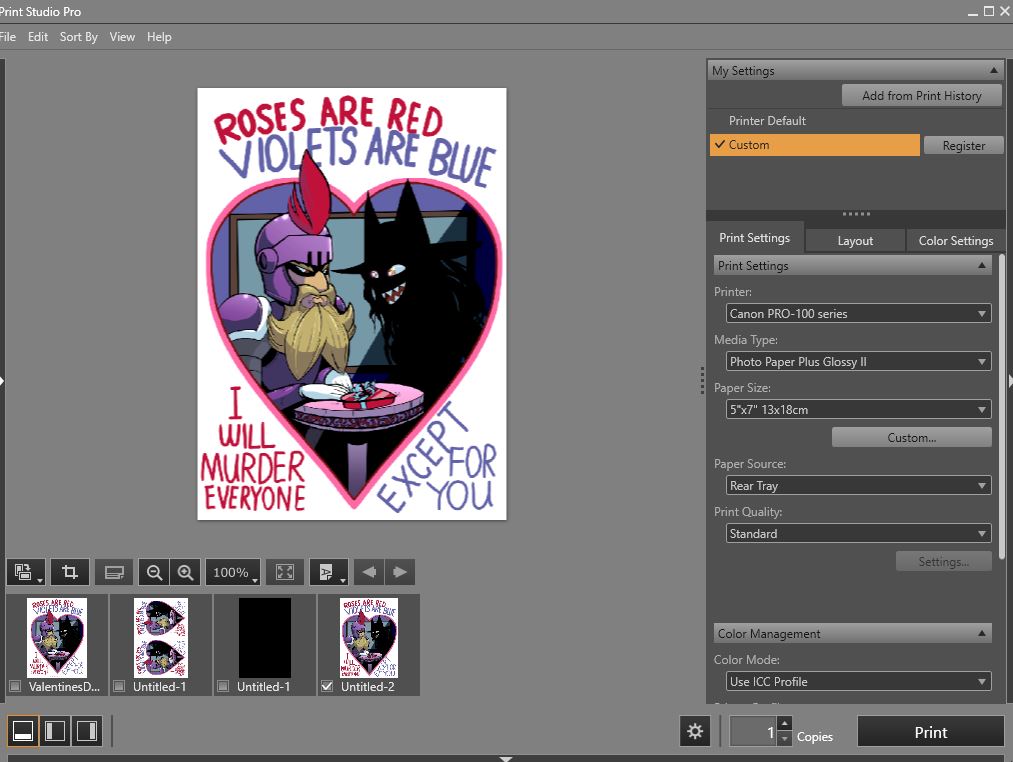Click the print information display icon
The image size is (1013, 762).
(114, 572)
